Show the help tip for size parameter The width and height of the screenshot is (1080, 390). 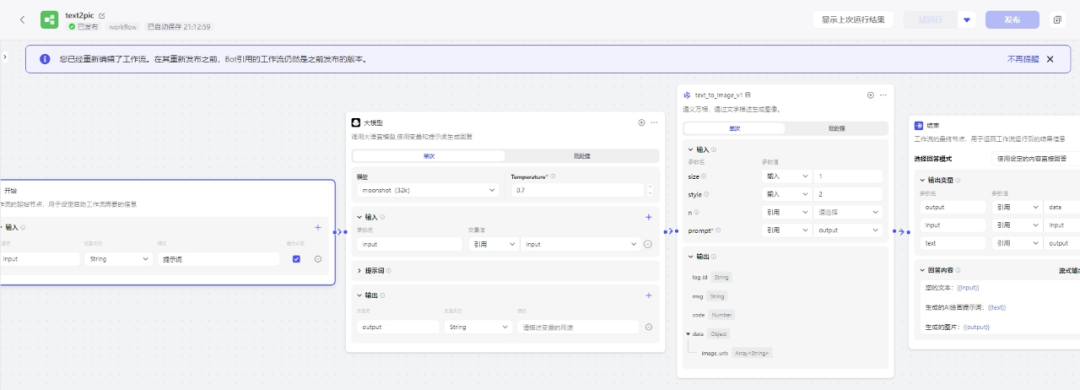[x=704, y=176]
